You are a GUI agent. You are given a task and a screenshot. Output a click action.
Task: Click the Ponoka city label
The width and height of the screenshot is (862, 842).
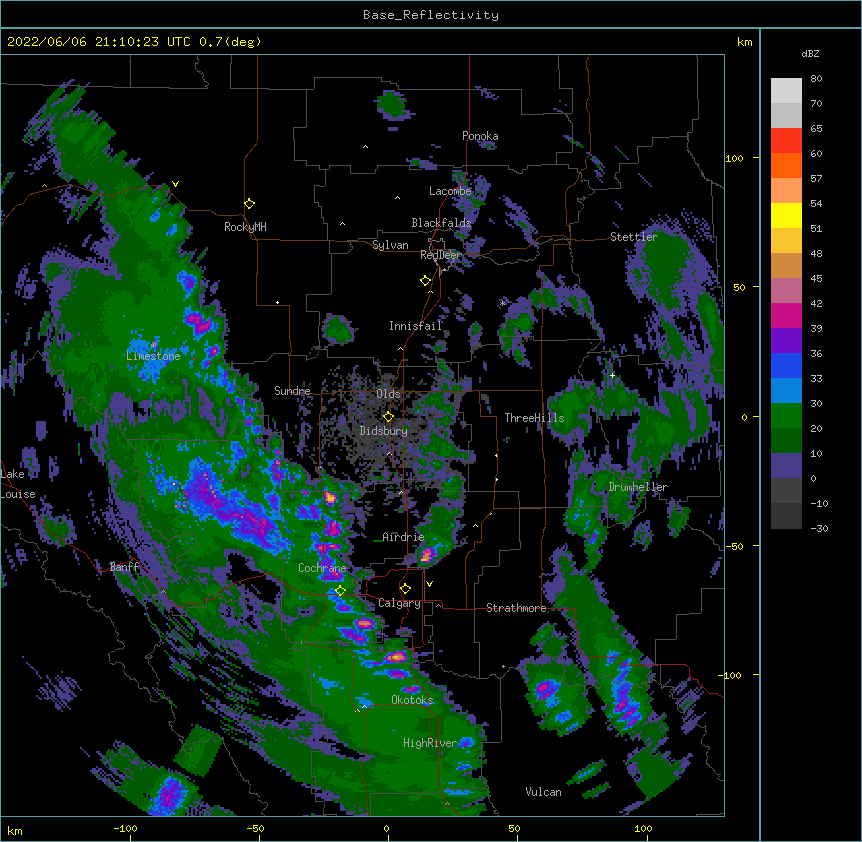coord(480,136)
